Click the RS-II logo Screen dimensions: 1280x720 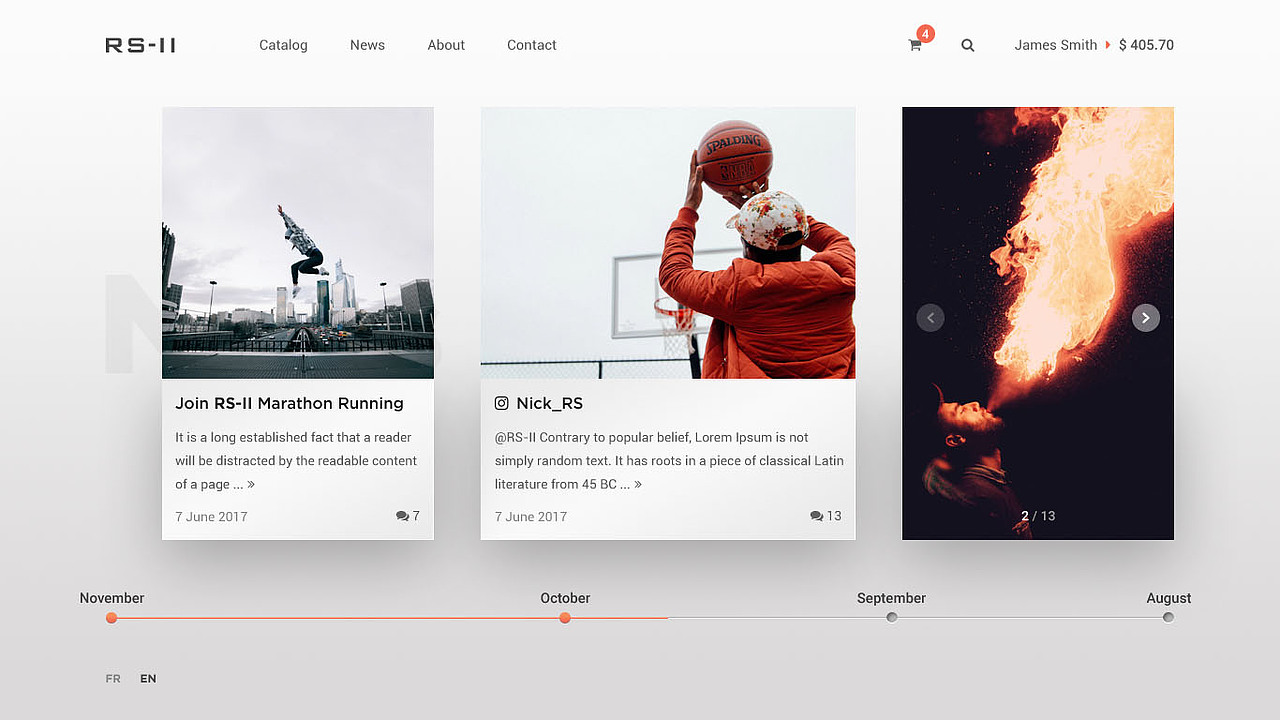click(140, 45)
